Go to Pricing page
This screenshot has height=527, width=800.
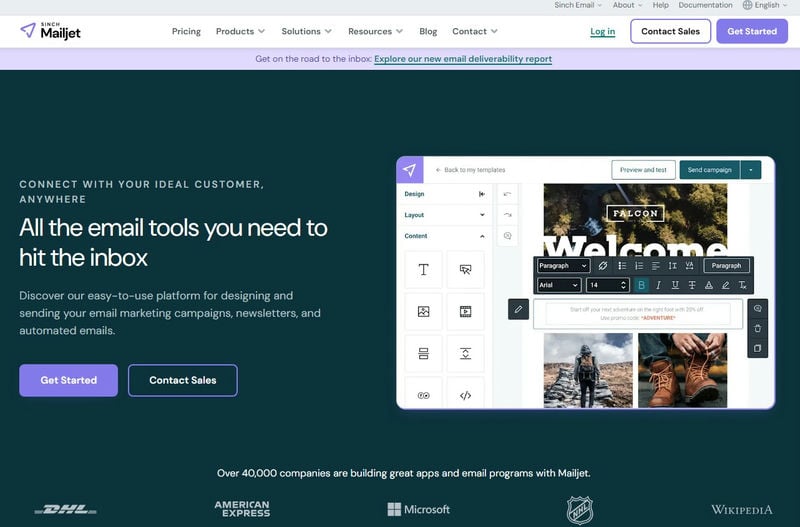[186, 31]
